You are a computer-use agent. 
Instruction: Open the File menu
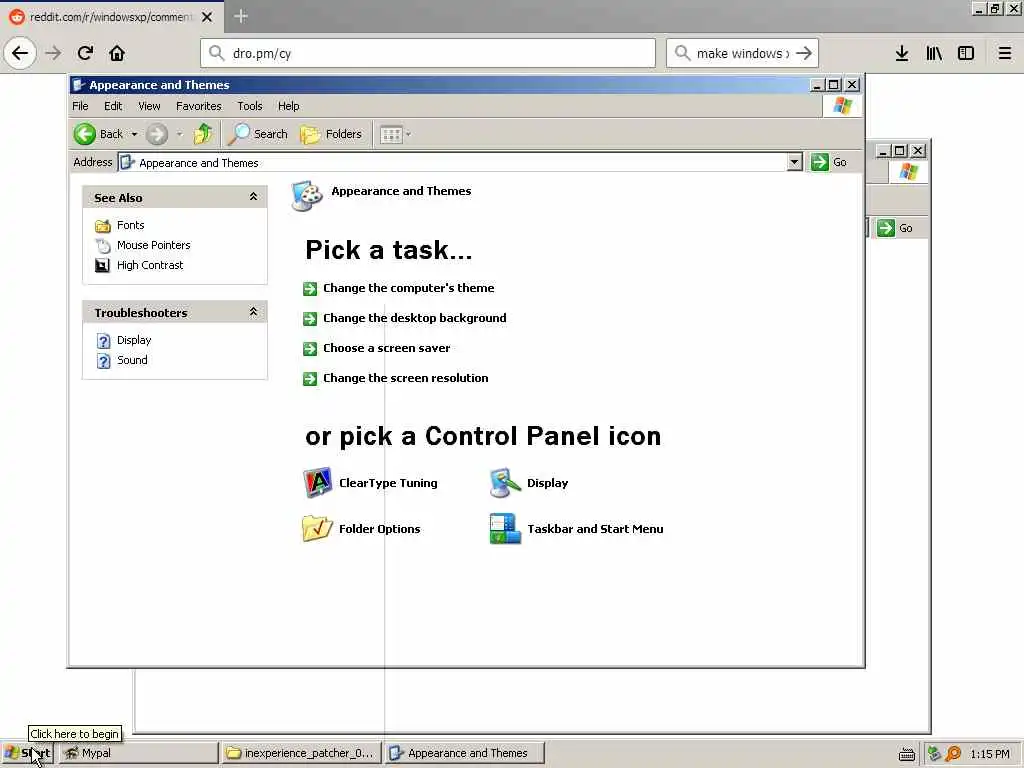tap(80, 106)
